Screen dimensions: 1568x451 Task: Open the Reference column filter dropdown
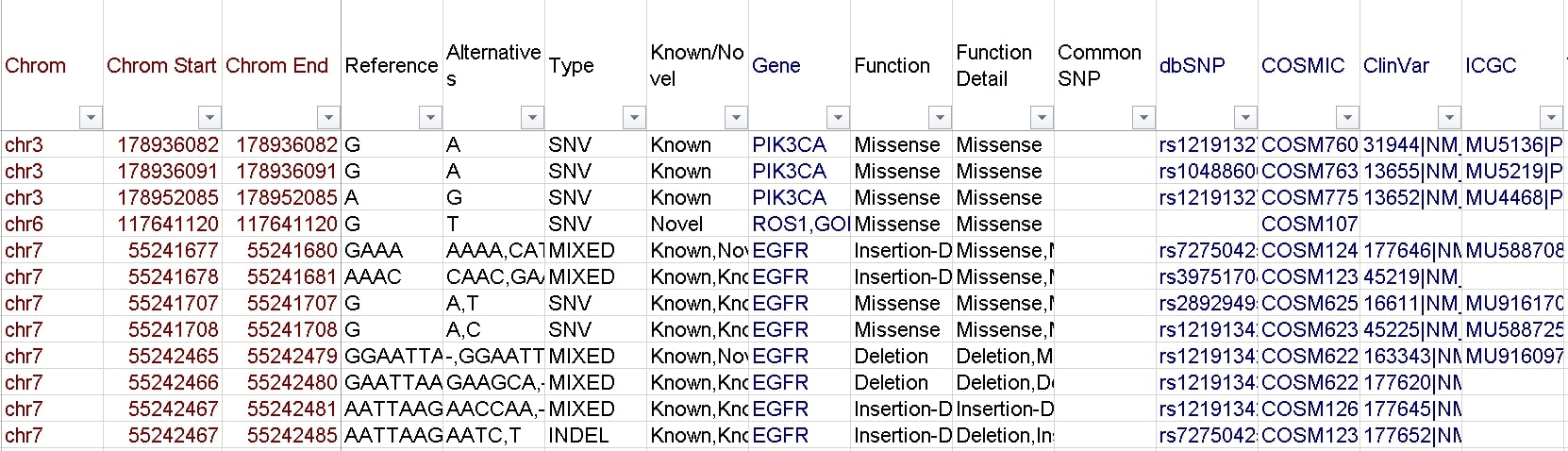(430, 118)
